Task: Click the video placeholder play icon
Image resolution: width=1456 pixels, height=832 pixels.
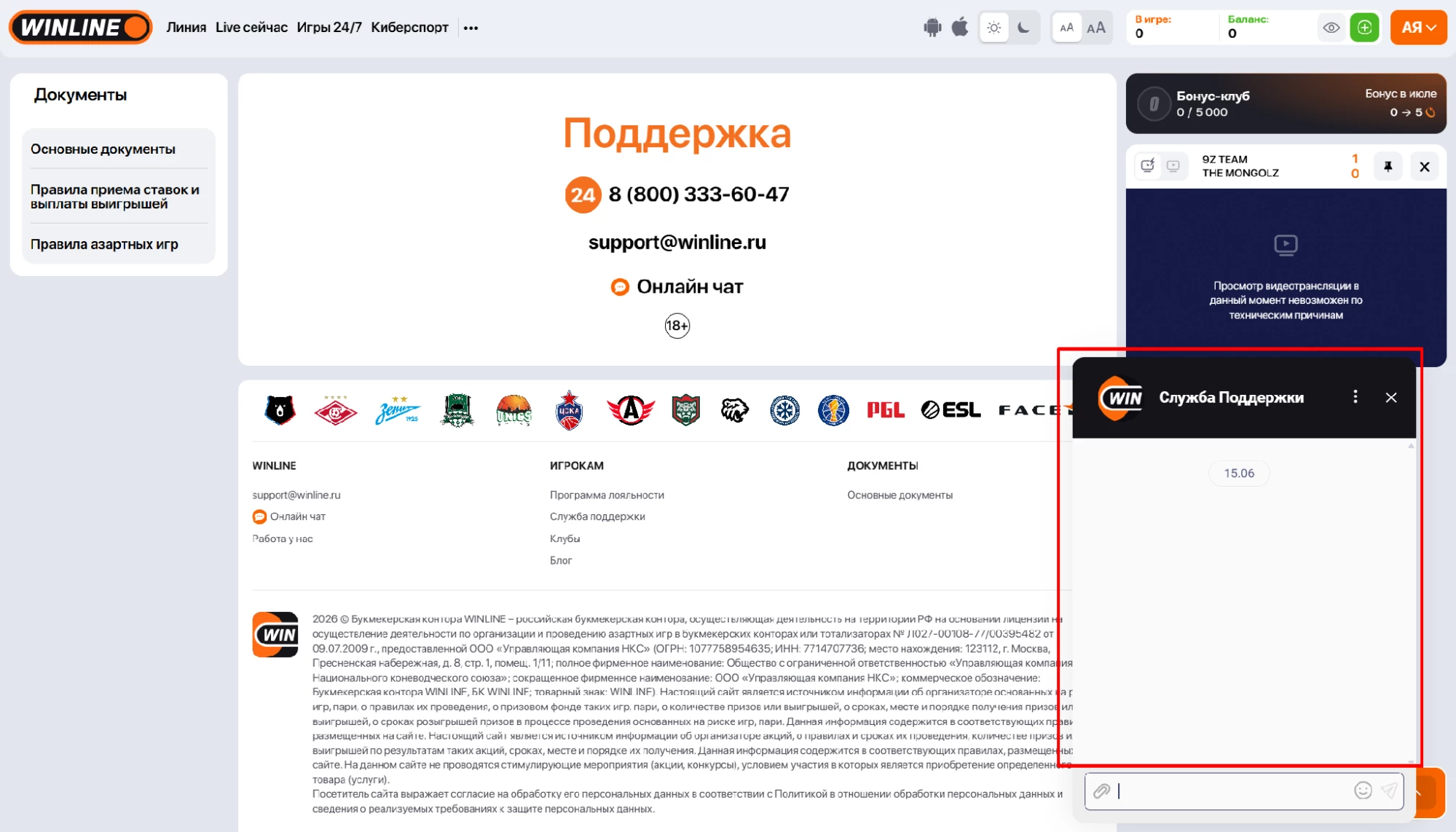Action: [x=1286, y=244]
